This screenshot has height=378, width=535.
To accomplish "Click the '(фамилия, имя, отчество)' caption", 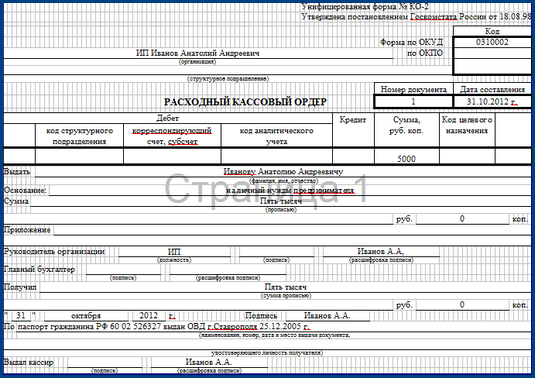I will (x=284, y=181).
